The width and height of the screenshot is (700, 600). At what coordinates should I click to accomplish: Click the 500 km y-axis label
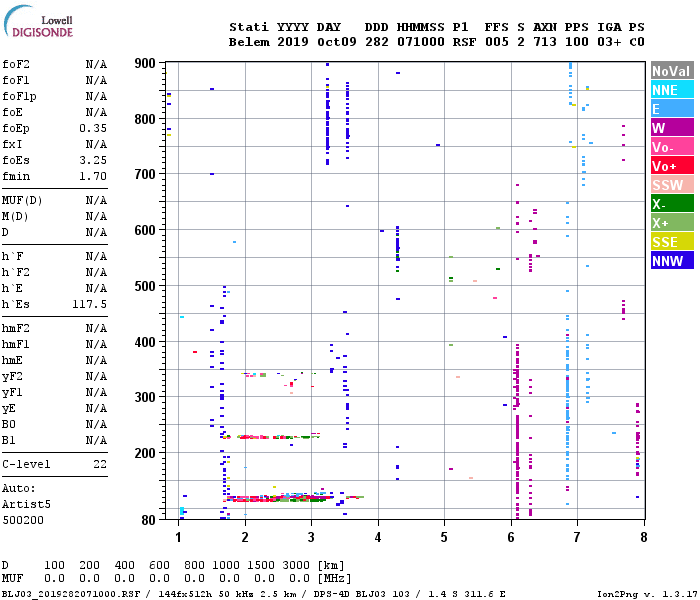[145, 286]
